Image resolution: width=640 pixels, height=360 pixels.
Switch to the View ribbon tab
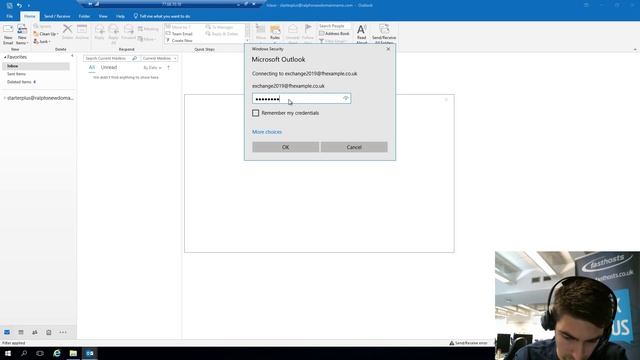pos(103,16)
